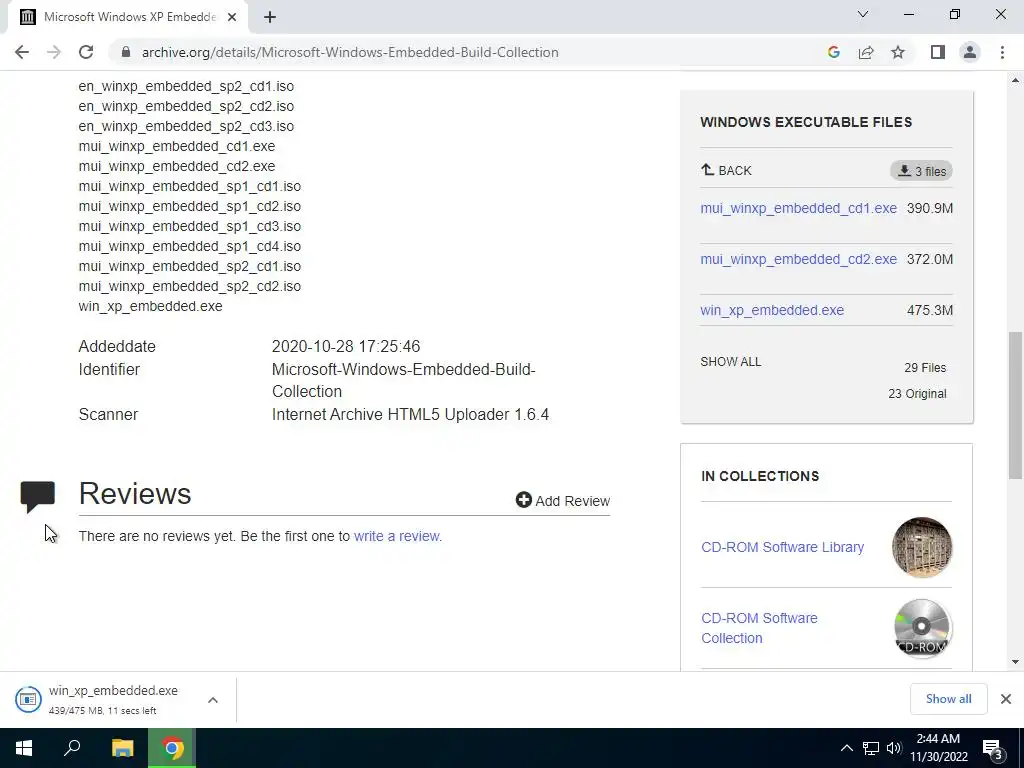Viewport: 1024px width, 768px height.
Task: Open CD-ROM Software Collection link
Action: click(759, 628)
